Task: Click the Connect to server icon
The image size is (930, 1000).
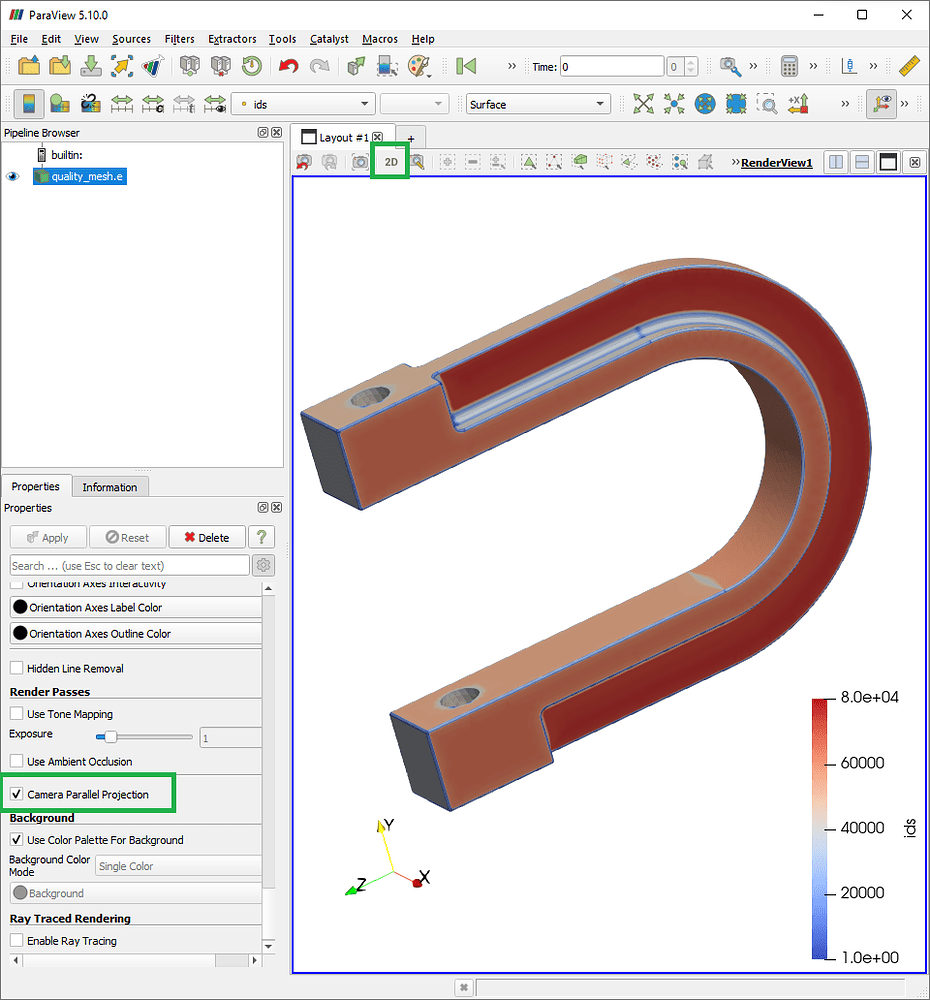Action: [189, 66]
